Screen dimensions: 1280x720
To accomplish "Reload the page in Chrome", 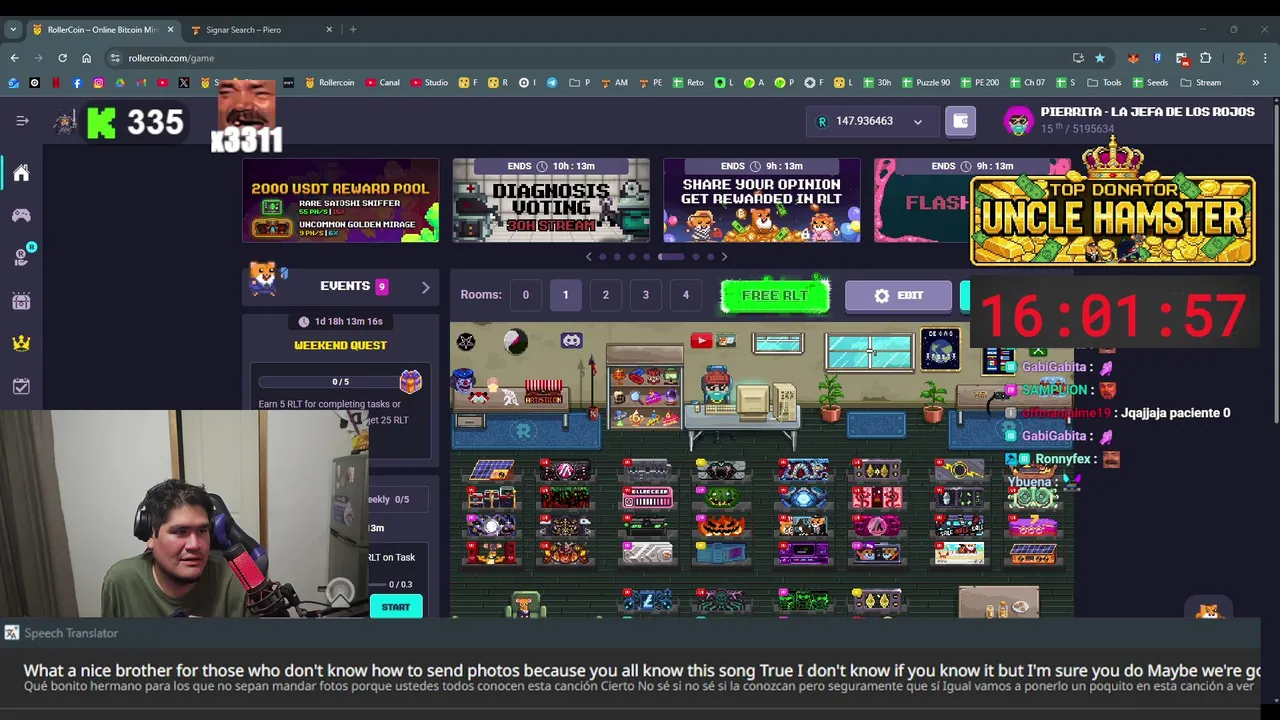I will click(x=62, y=58).
